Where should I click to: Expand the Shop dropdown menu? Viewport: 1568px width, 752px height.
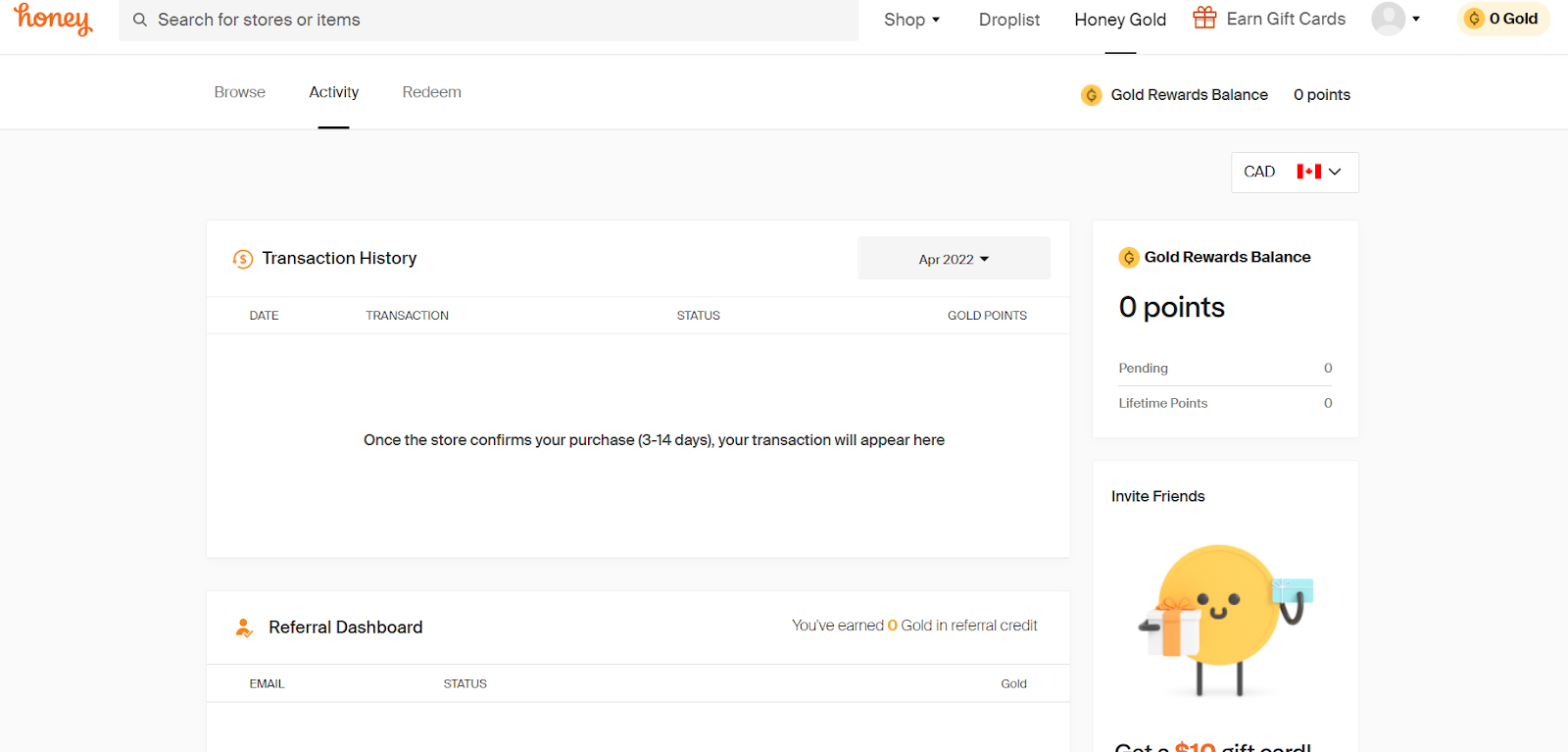click(911, 20)
